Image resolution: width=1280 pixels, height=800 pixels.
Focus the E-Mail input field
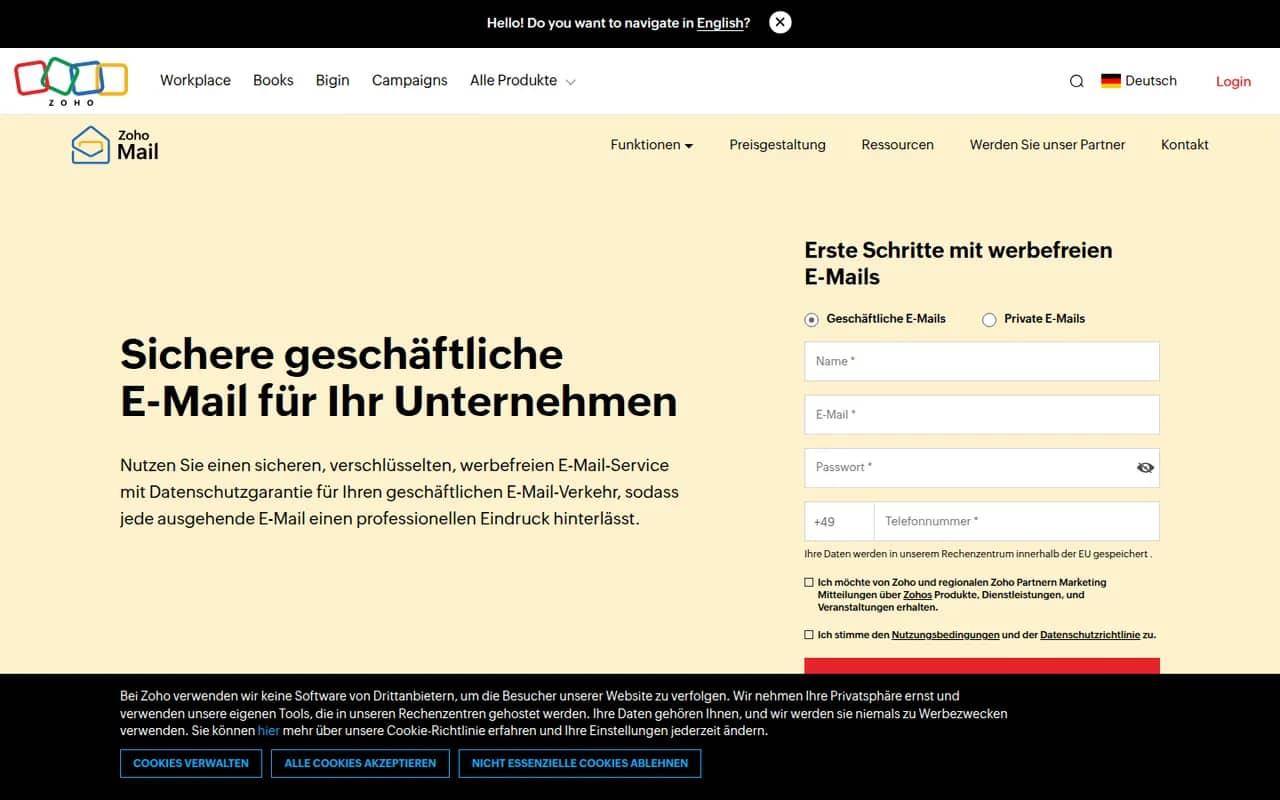[982, 414]
